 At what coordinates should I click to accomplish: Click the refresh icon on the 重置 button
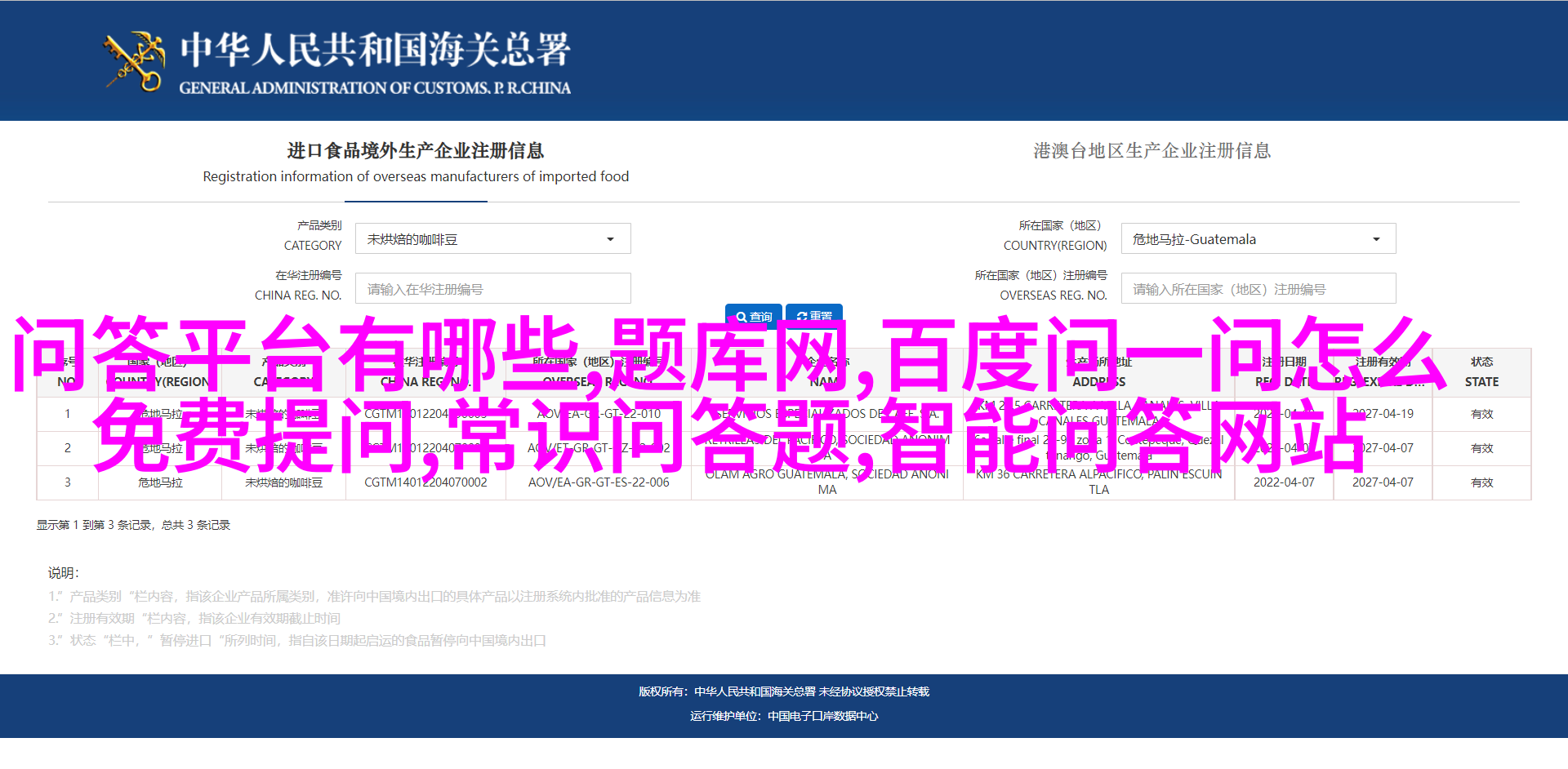coord(801,317)
